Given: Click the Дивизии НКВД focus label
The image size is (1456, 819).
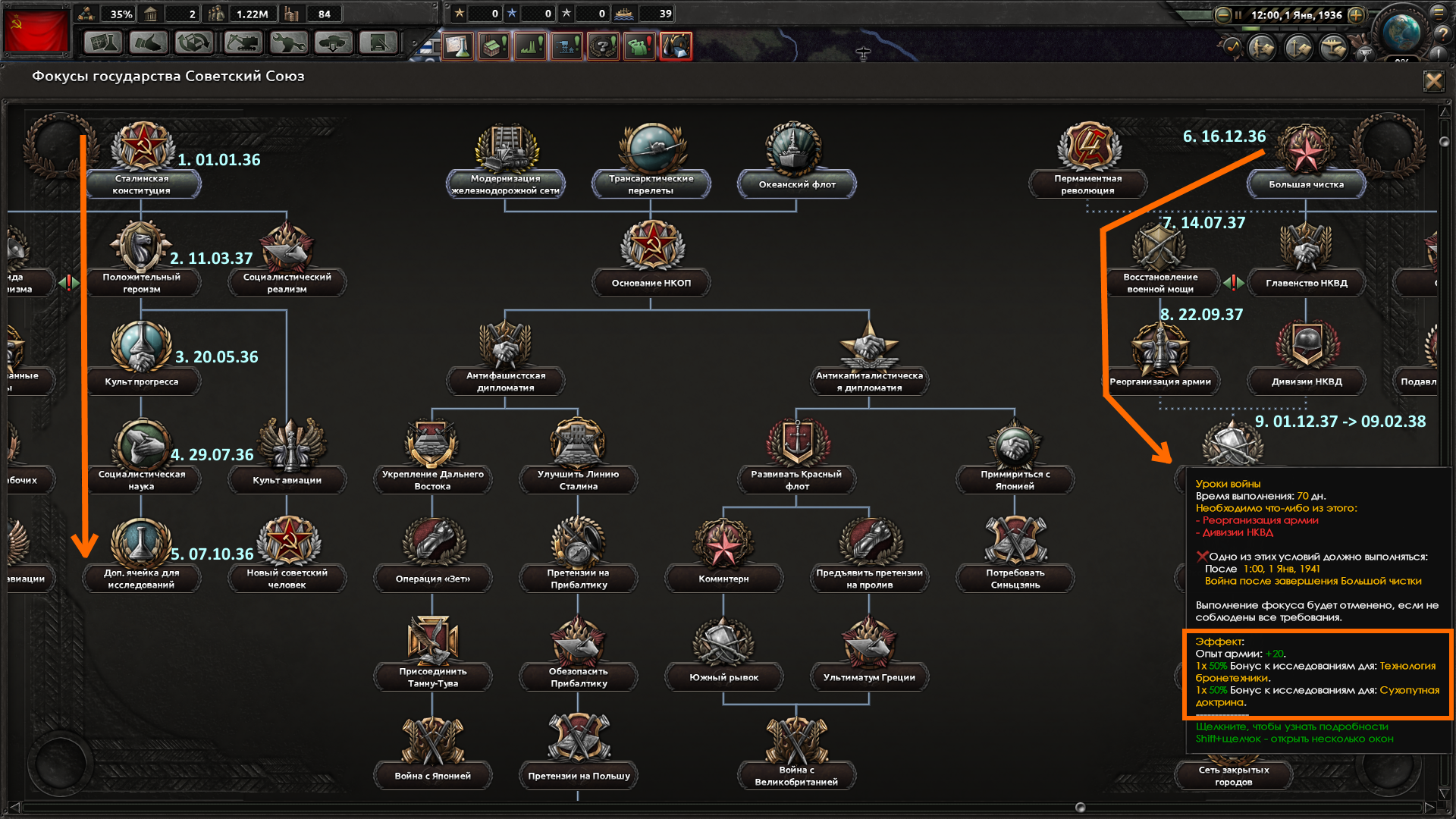Looking at the screenshot, I should point(1306,381).
